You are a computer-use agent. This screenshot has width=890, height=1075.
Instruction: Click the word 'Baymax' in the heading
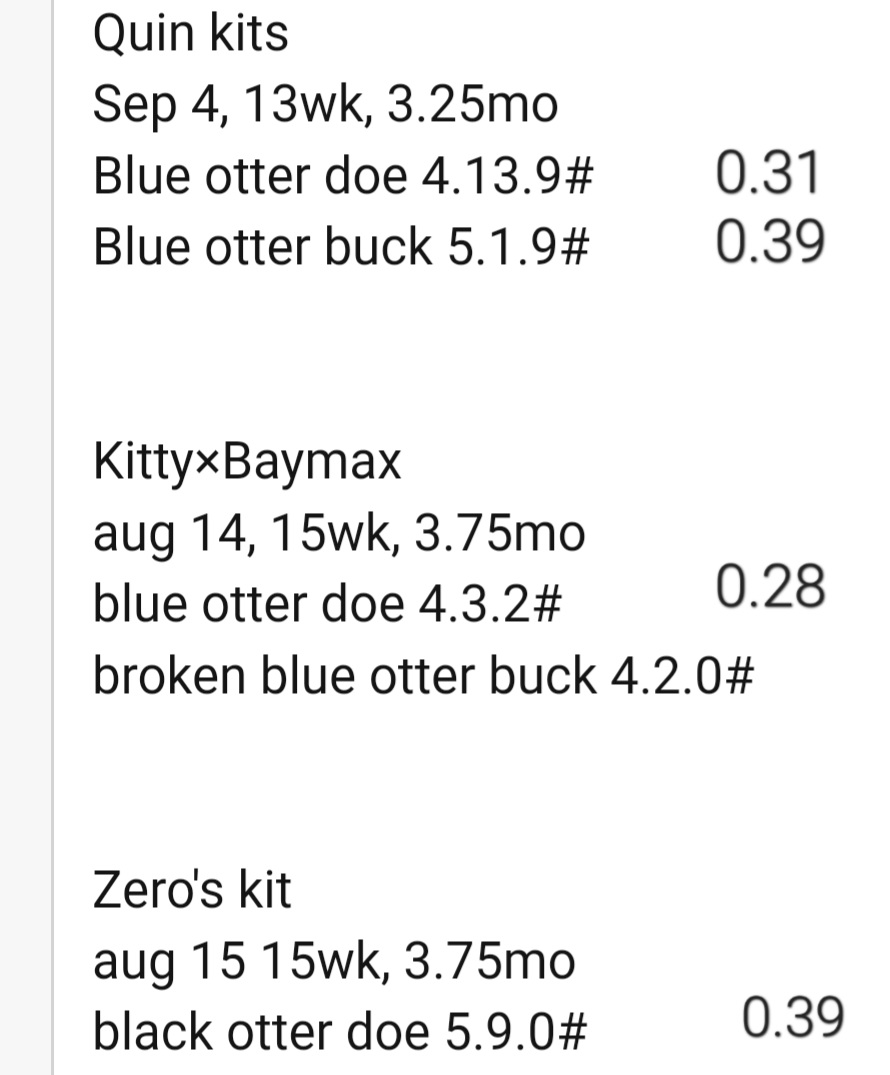point(312,461)
